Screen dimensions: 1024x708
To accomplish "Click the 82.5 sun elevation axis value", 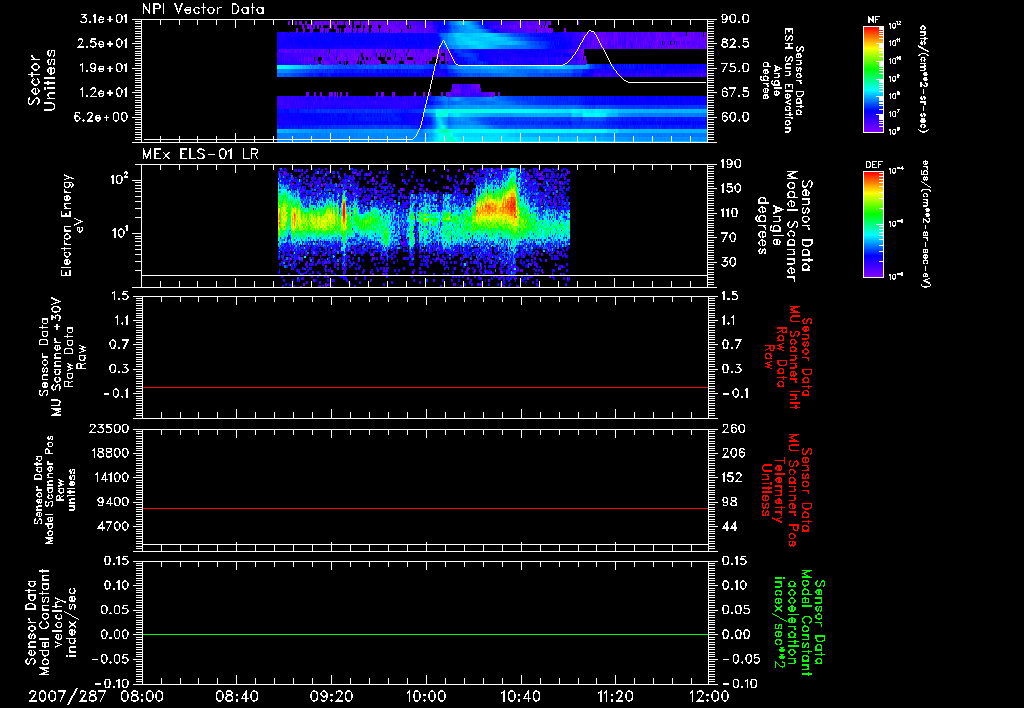I will point(735,43).
